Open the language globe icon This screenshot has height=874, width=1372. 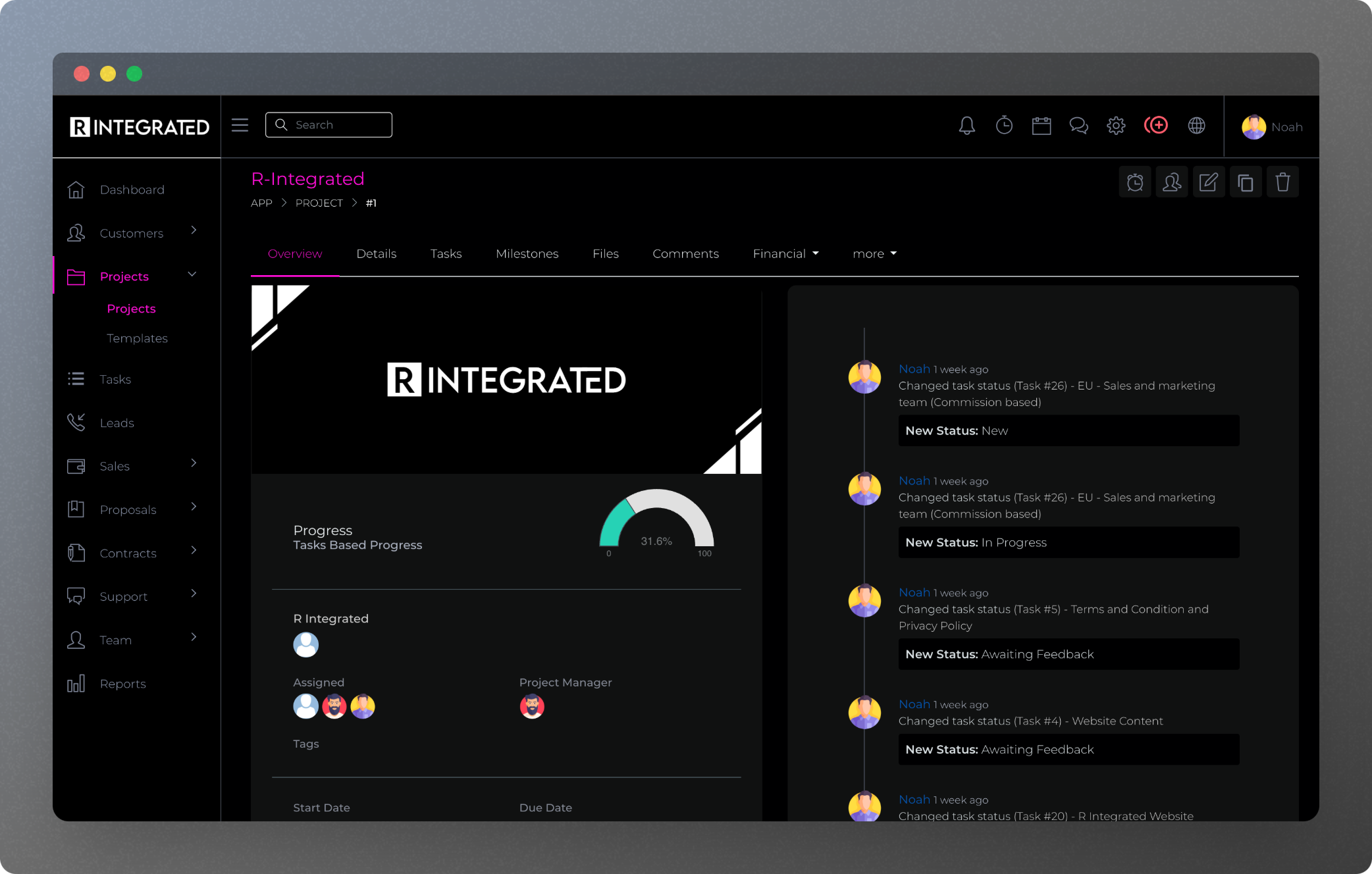(1197, 126)
